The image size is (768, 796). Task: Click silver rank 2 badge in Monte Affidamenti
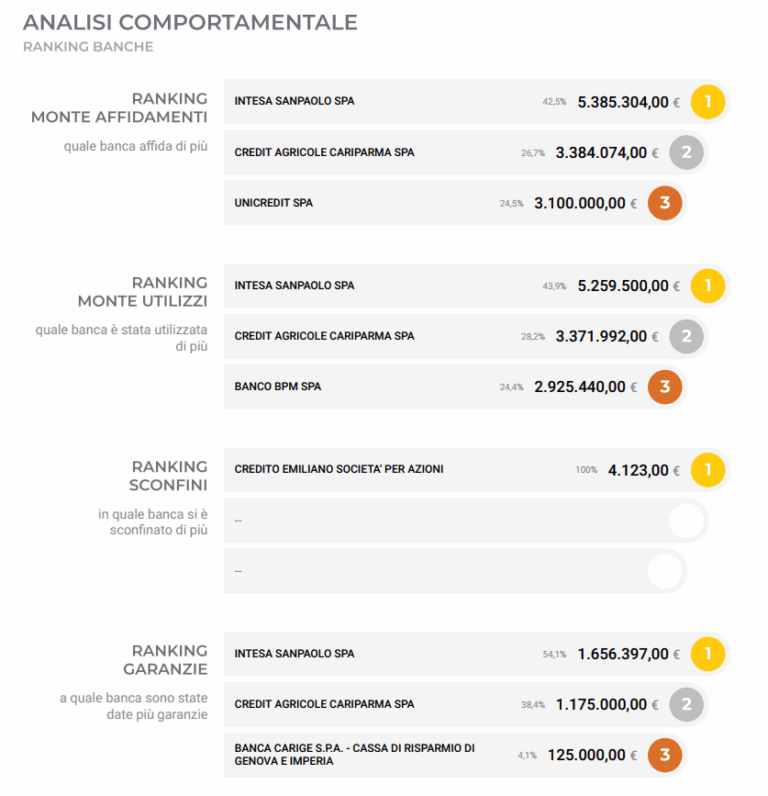click(686, 153)
